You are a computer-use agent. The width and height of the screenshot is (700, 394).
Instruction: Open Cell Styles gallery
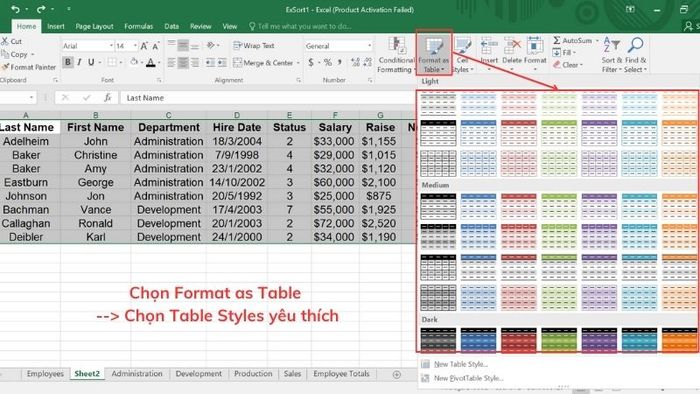[x=462, y=54]
